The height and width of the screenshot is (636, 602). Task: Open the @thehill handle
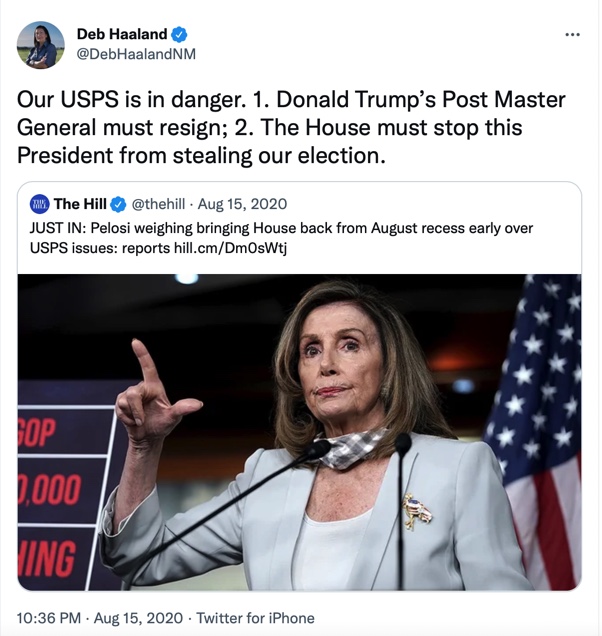[x=158, y=204]
